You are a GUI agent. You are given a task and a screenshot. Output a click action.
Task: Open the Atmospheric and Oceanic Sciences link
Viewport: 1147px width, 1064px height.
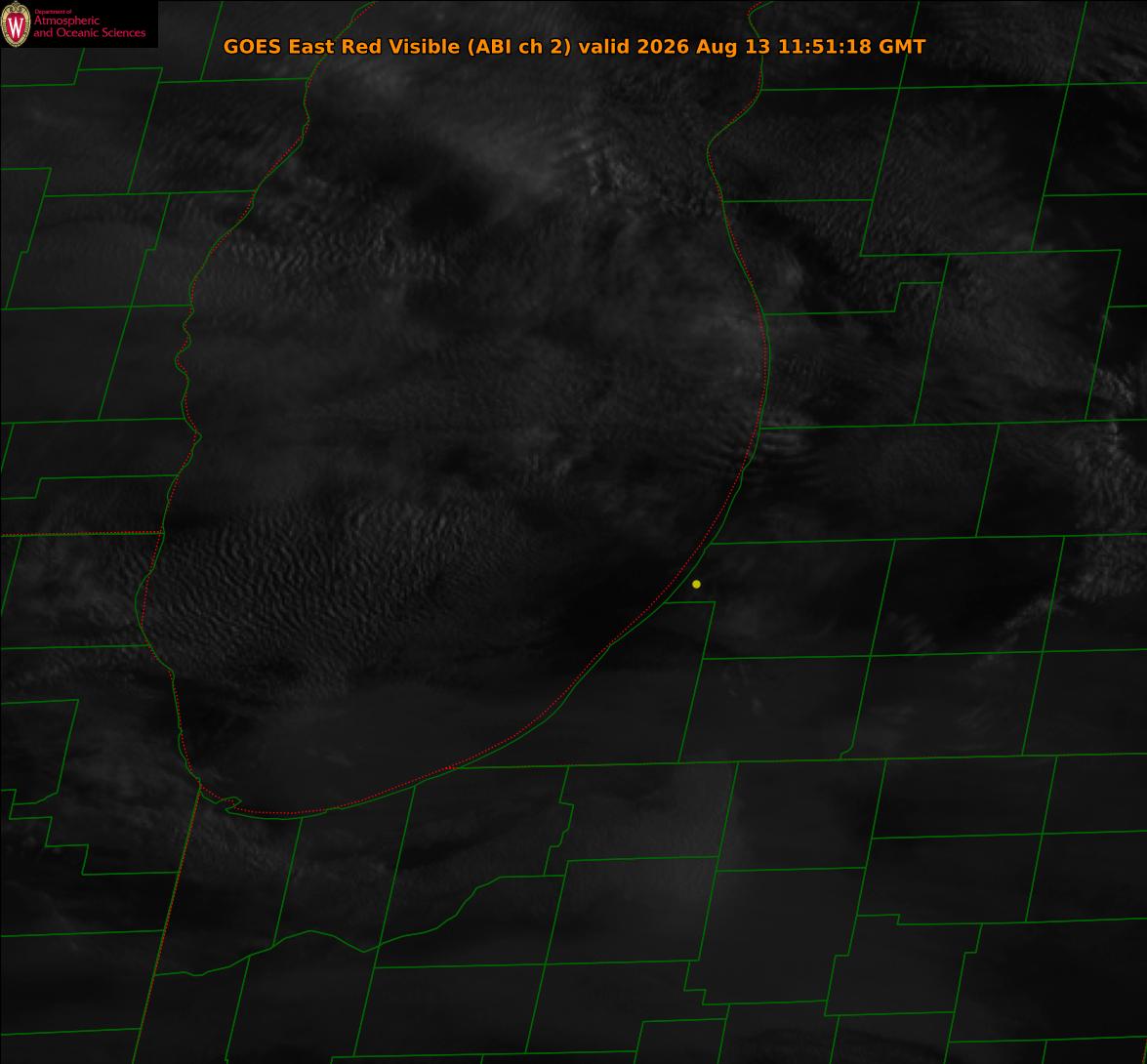(89, 26)
